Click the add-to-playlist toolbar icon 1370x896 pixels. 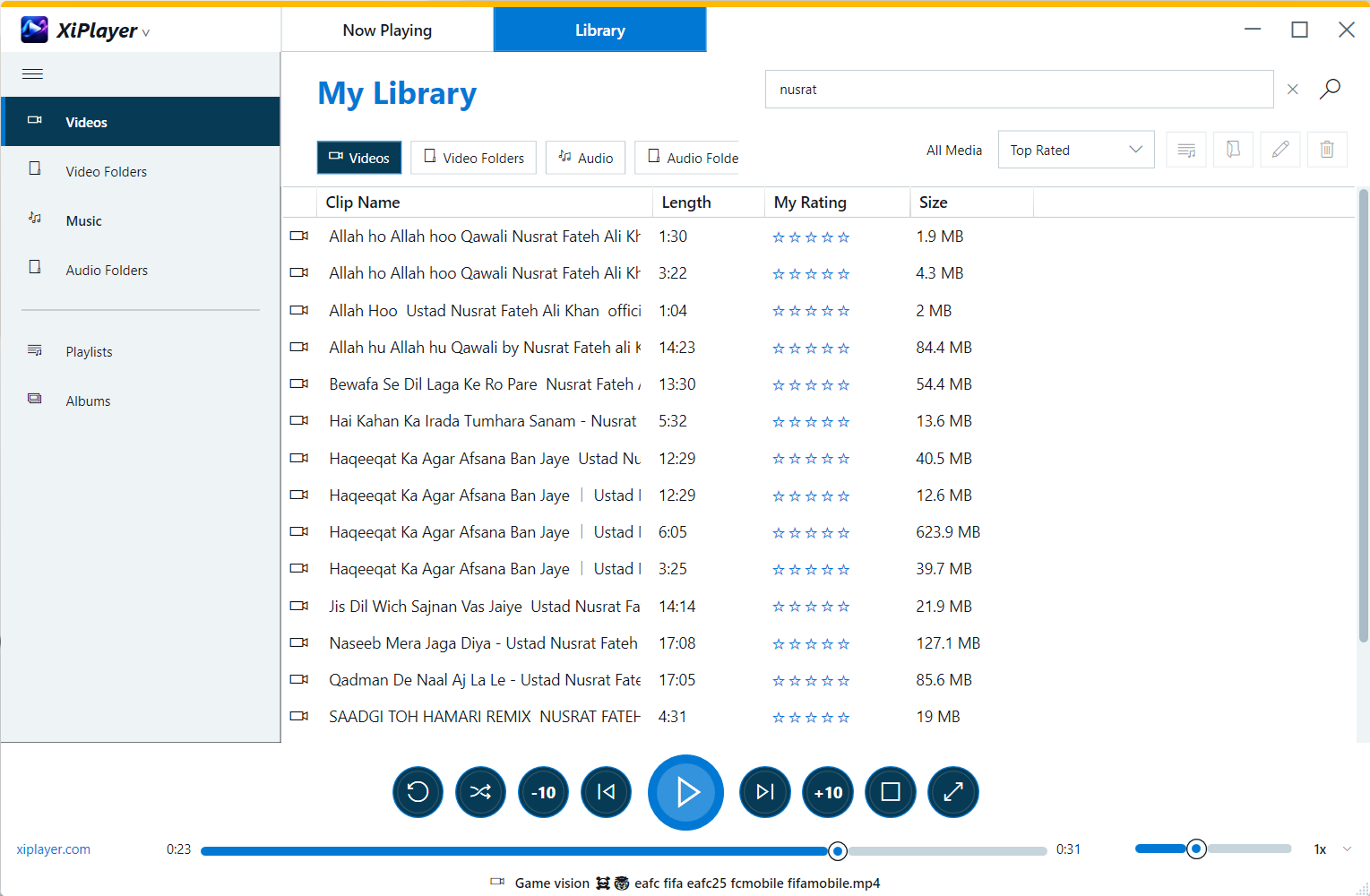tap(1186, 150)
